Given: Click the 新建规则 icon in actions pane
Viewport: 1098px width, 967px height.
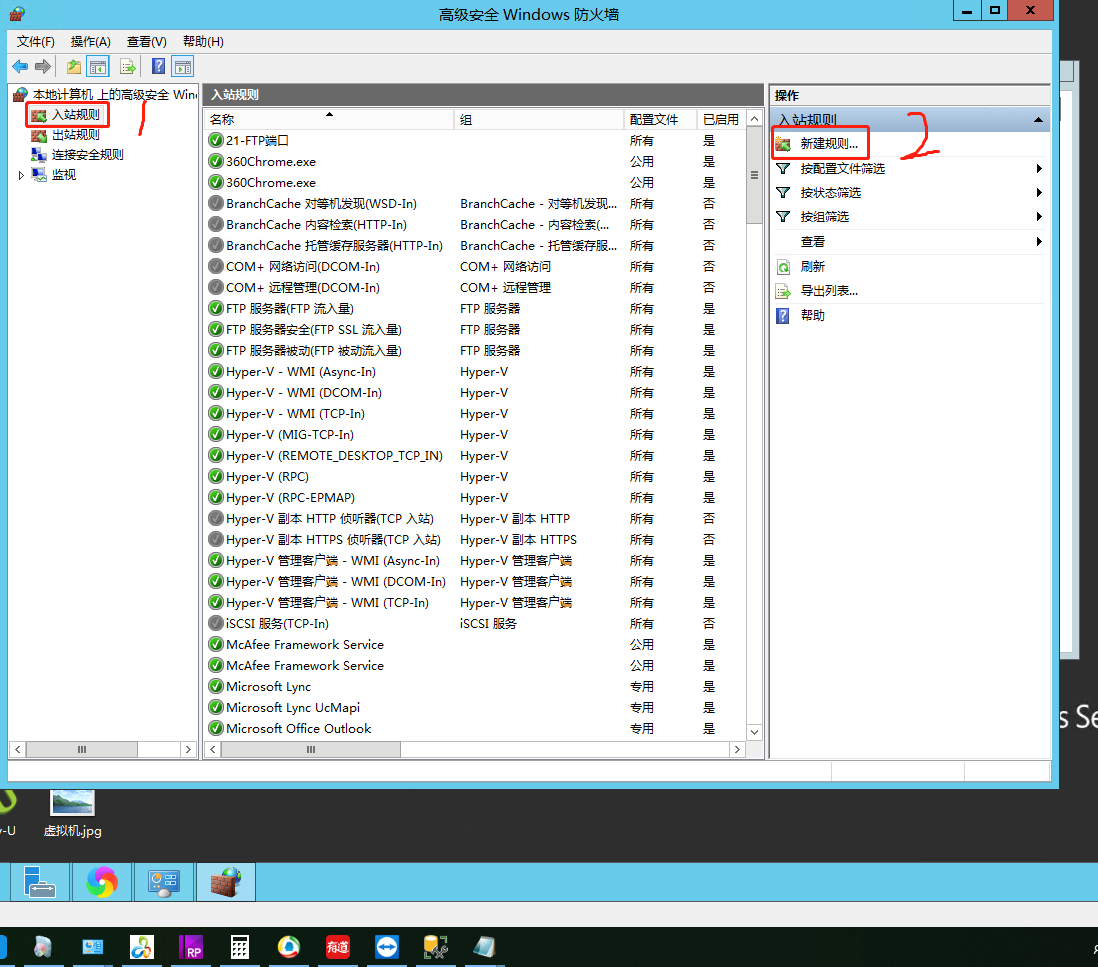Looking at the screenshot, I should [x=784, y=144].
